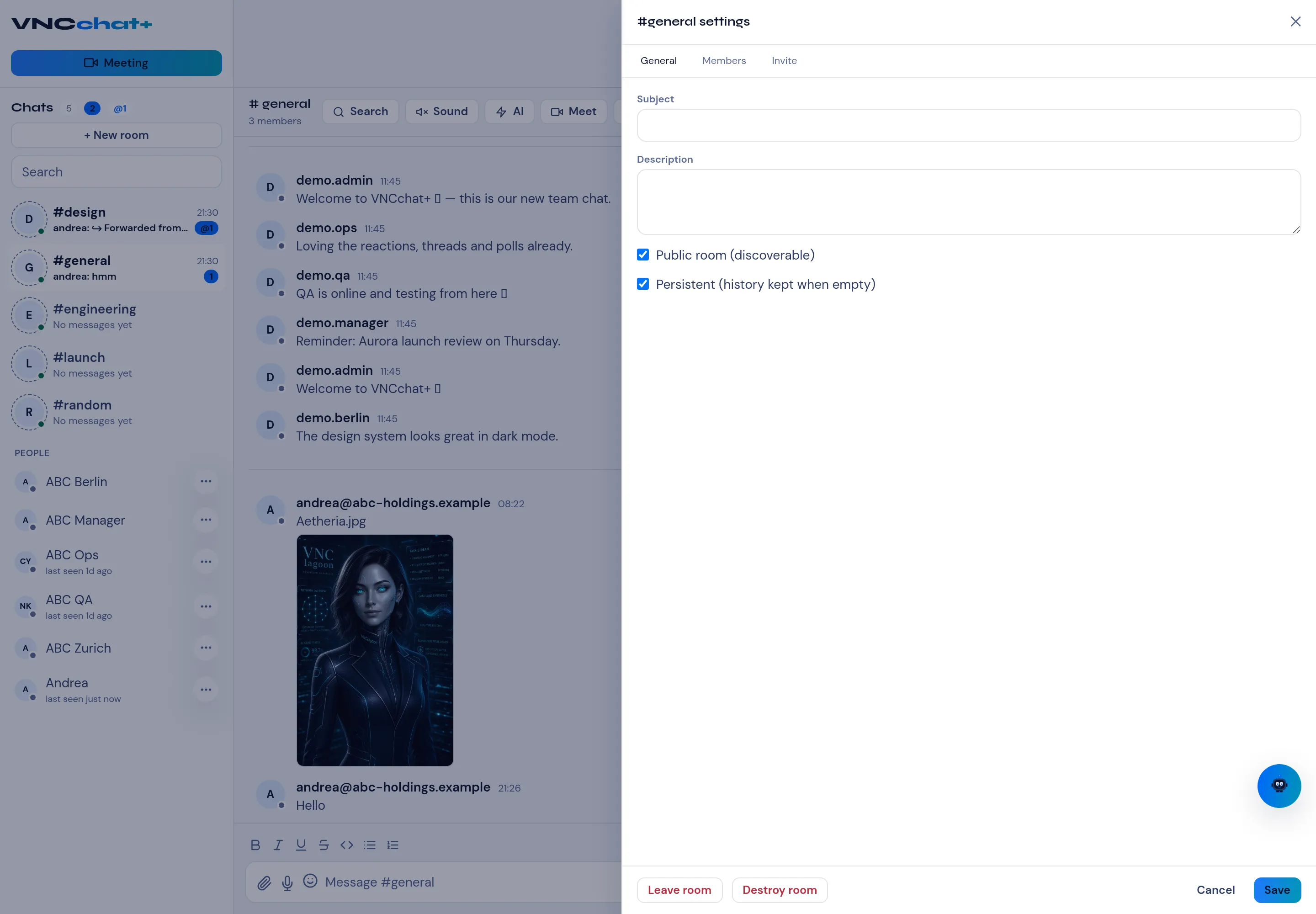Click the Destroy room button
This screenshot has height=914, width=1316.
tap(780, 890)
